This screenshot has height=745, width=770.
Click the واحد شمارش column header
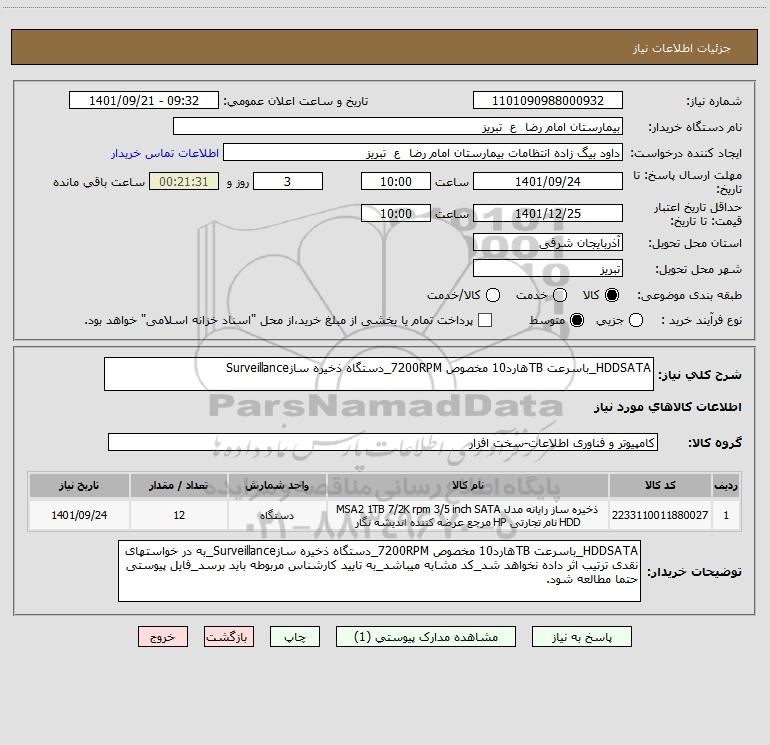[x=277, y=485]
